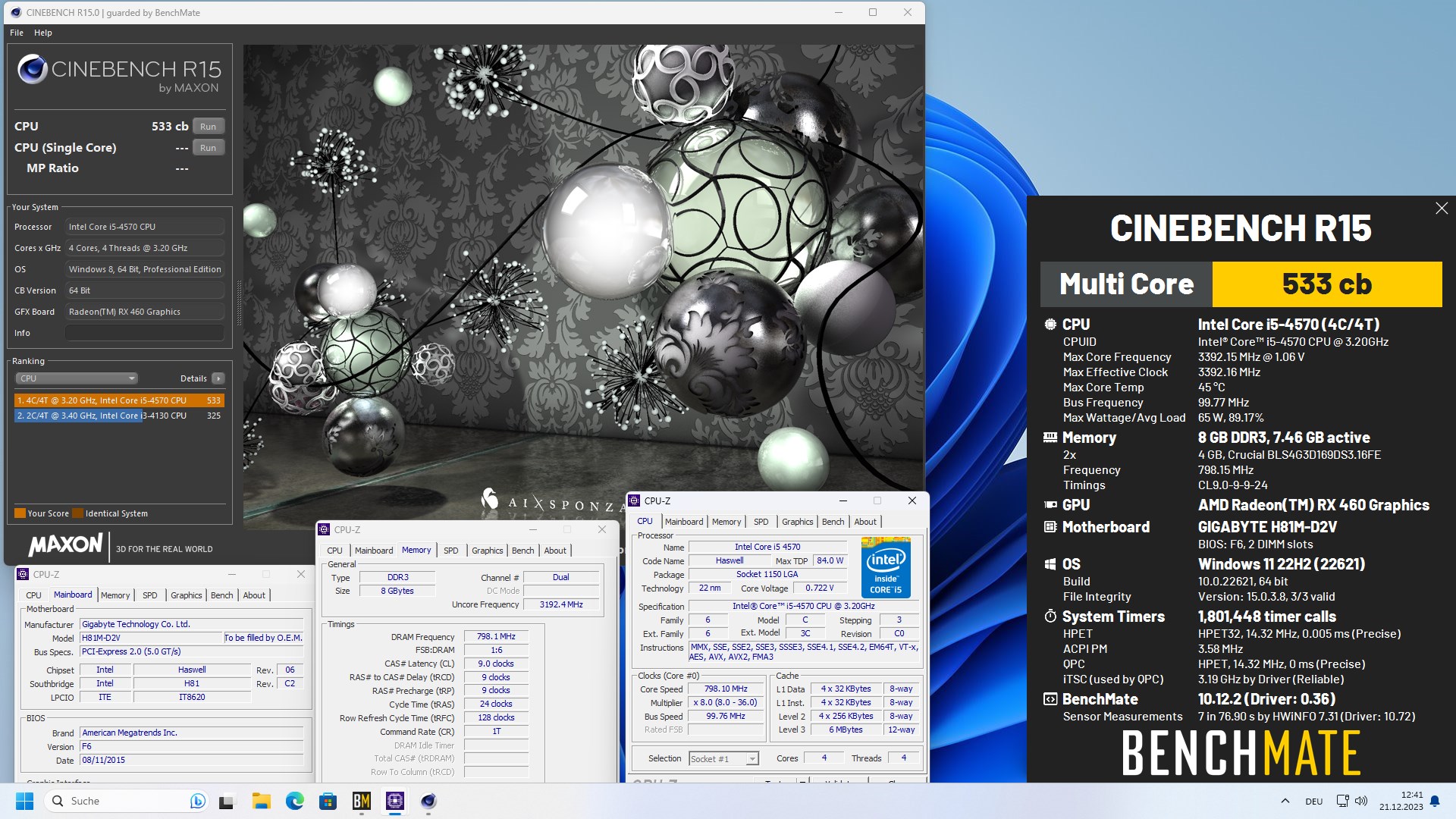This screenshot has width=1456, height=819.
Task: Switch to CPU tab in CPU-Z Mainboard window
Action: pos(33,595)
